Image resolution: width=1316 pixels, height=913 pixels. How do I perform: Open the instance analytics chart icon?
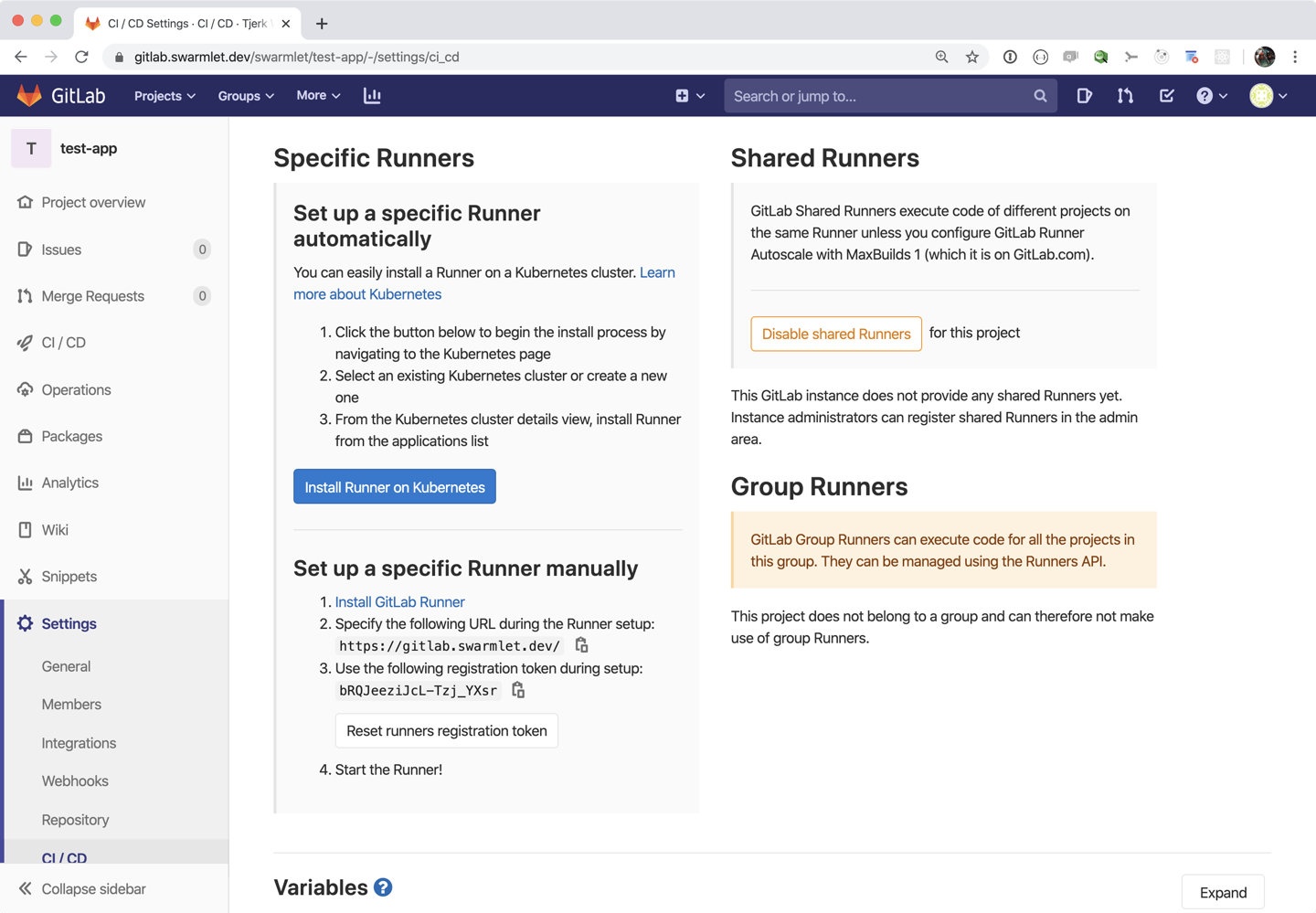(372, 96)
